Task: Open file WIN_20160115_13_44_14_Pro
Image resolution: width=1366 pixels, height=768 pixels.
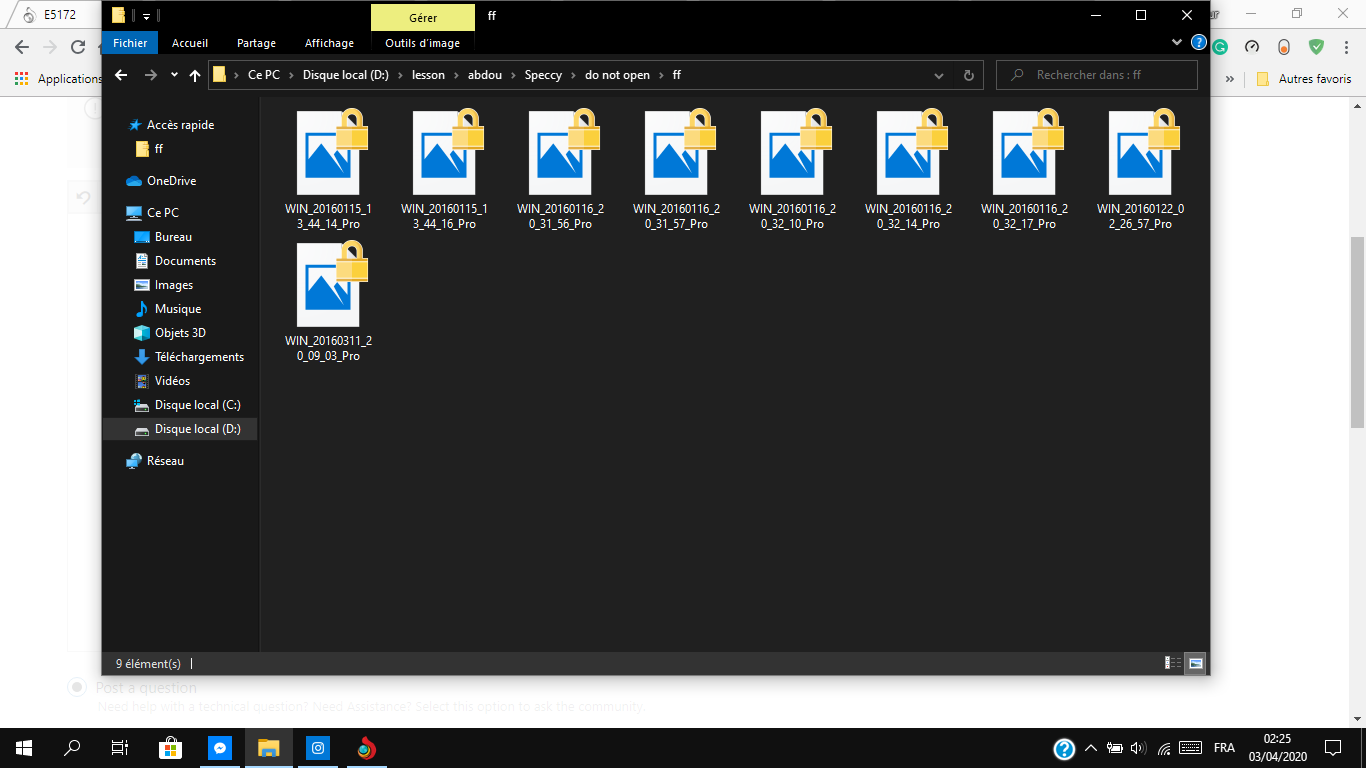Action: [x=328, y=168]
